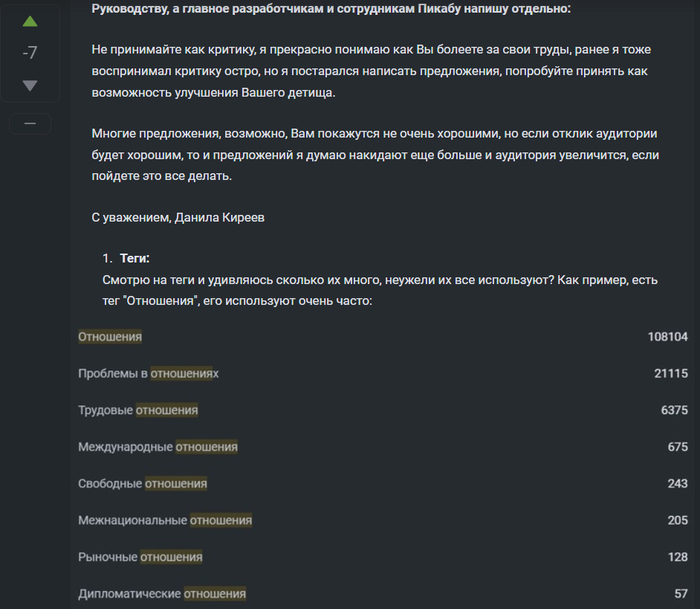700x609 pixels.
Task: Click the signature line "С уважением, Данила Киреев"
Action: click(177, 217)
